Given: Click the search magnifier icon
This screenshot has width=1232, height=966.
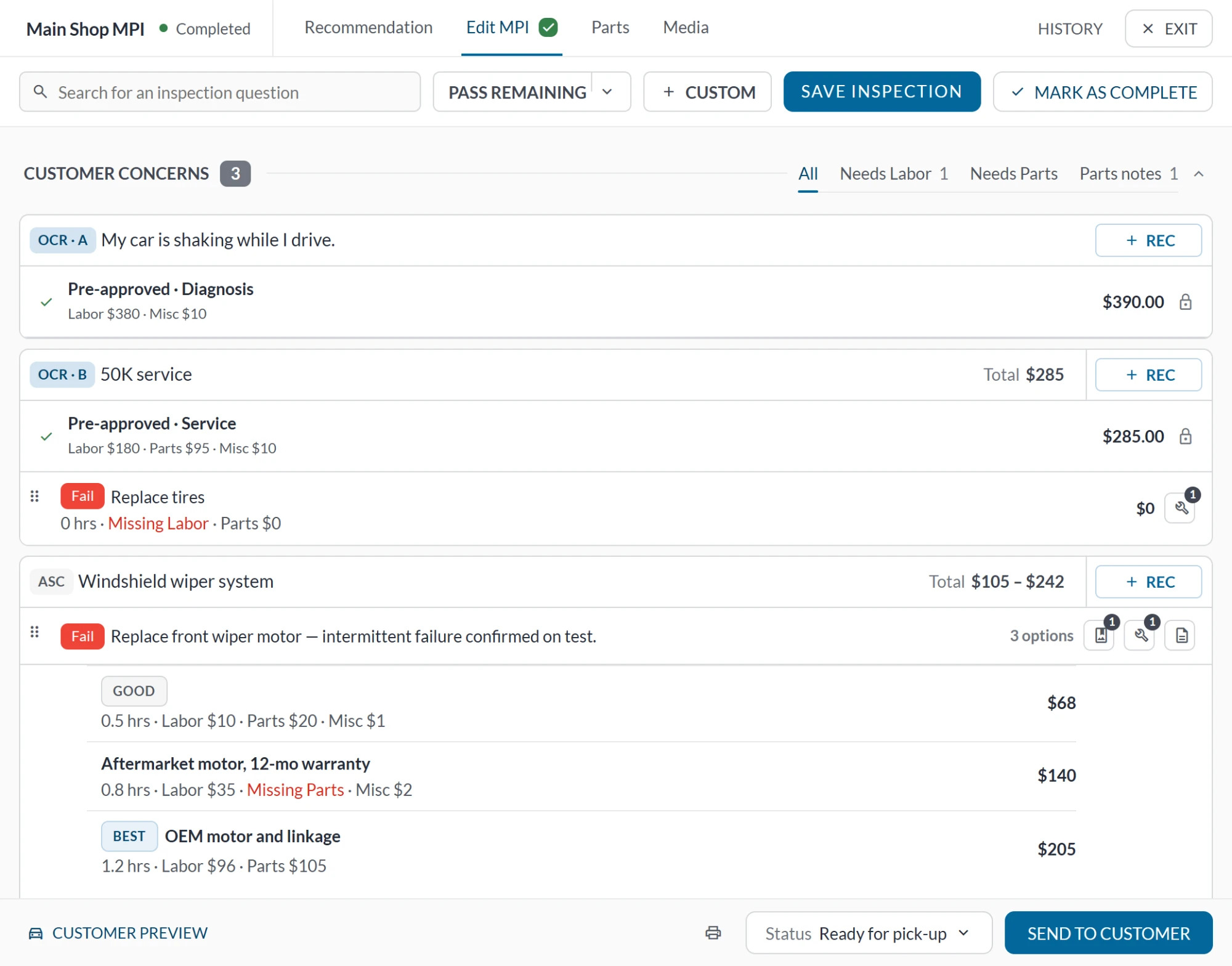Looking at the screenshot, I should 40,92.
